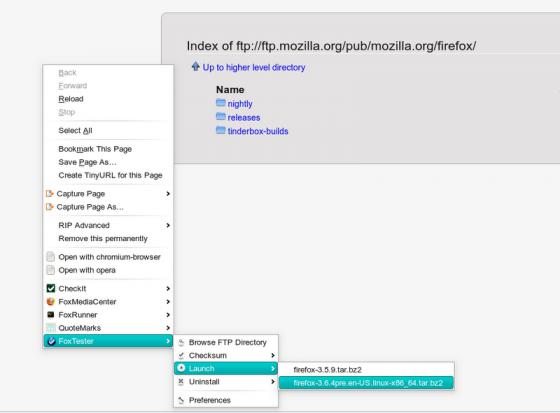560x413 pixels.
Task: Expand the Uninstall submenu arrow
Action: click(273, 382)
